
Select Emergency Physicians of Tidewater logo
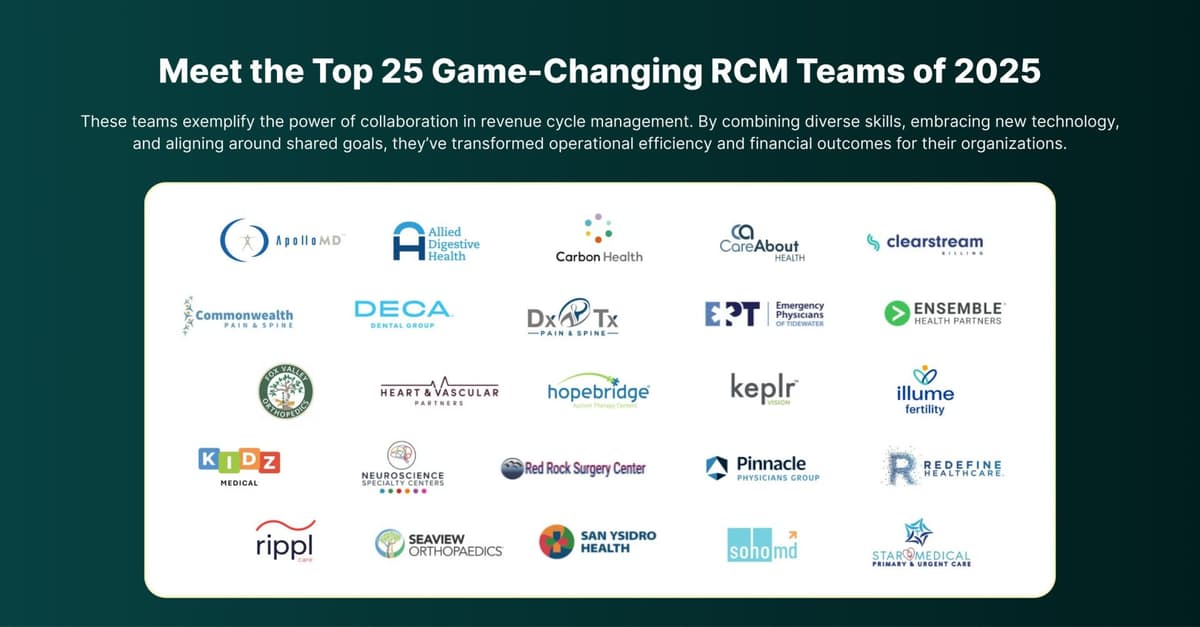pyautogui.click(x=764, y=313)
